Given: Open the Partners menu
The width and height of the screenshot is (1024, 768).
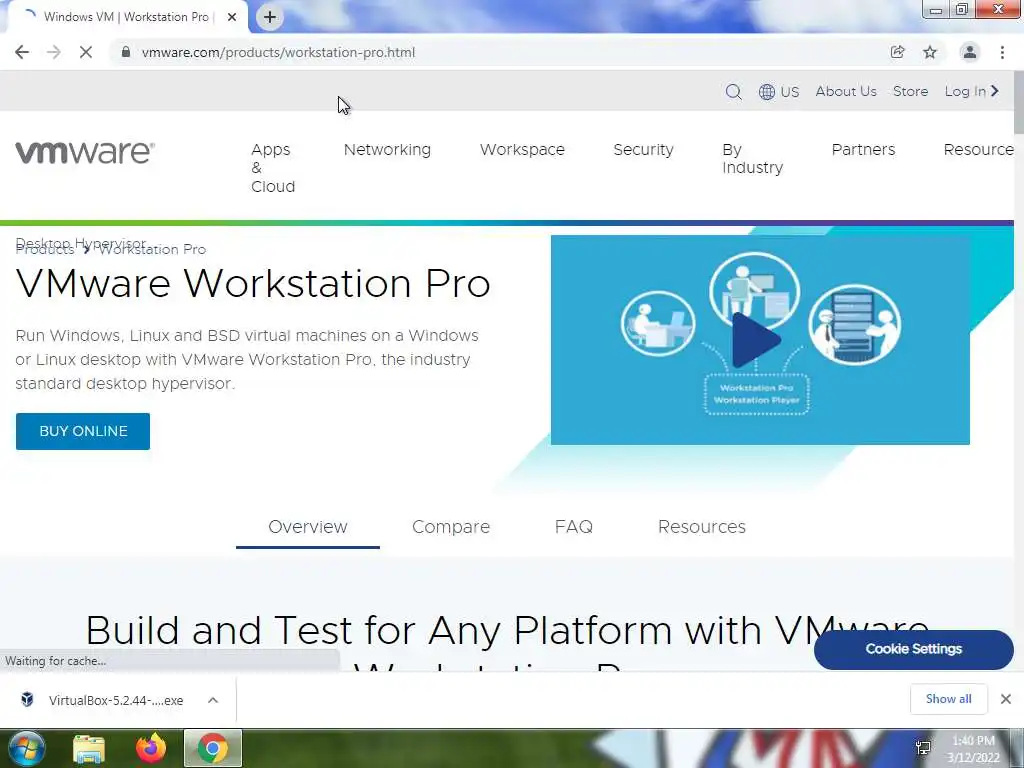Looking at the screenshot, I should point(863,150).
